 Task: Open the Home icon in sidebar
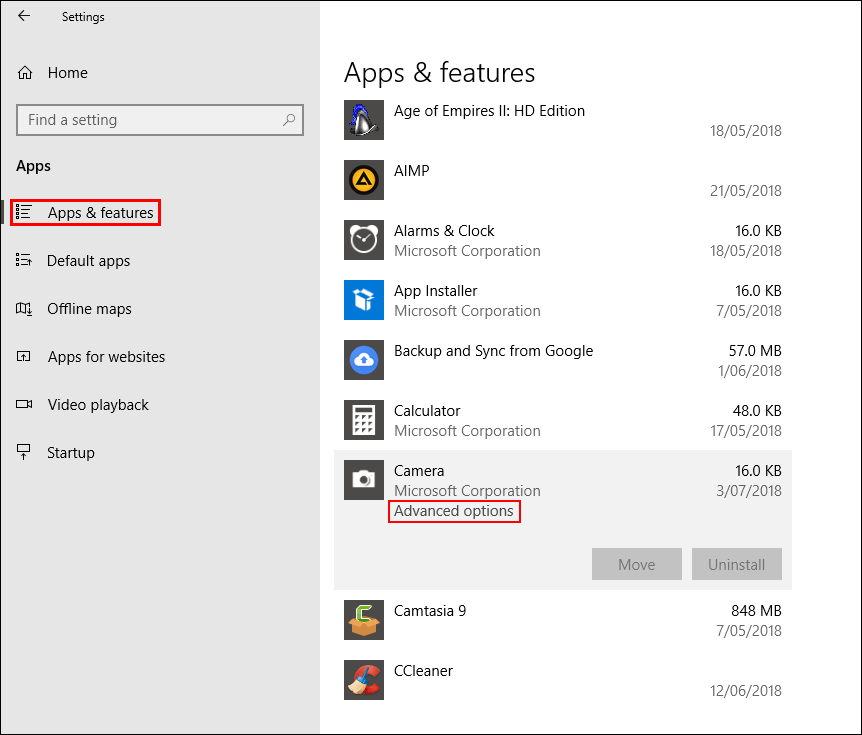[x=25, y=73]
